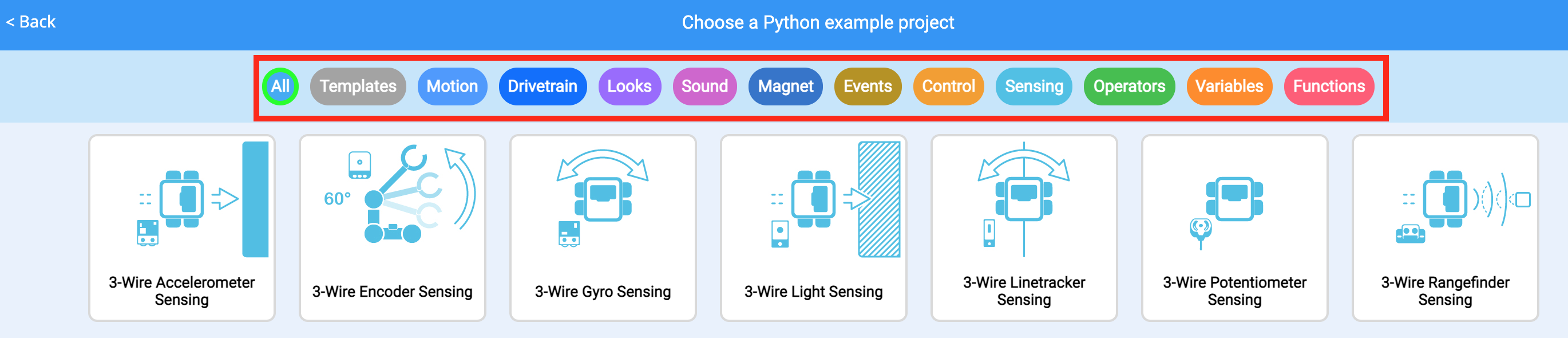The height and width of the screenshot is (338, 1568).
Task: Select the Operators filter
Action: point(1129,87)
